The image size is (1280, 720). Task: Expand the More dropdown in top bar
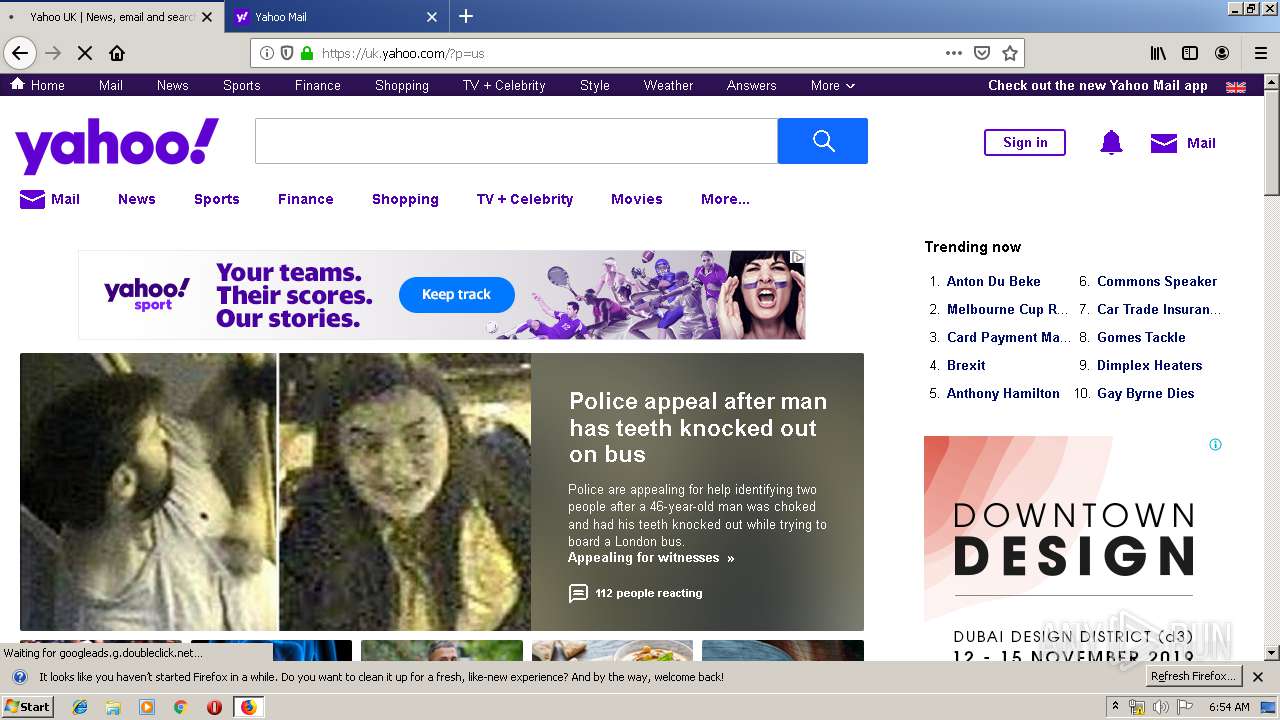[833, 86]
